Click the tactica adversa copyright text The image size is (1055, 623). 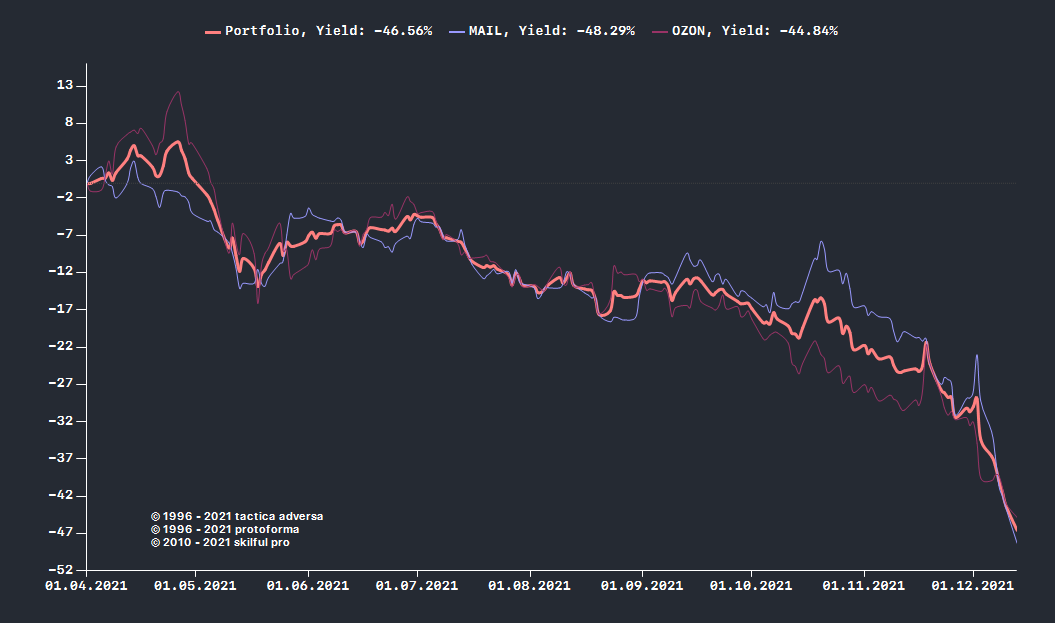click(x=237, y=516)
